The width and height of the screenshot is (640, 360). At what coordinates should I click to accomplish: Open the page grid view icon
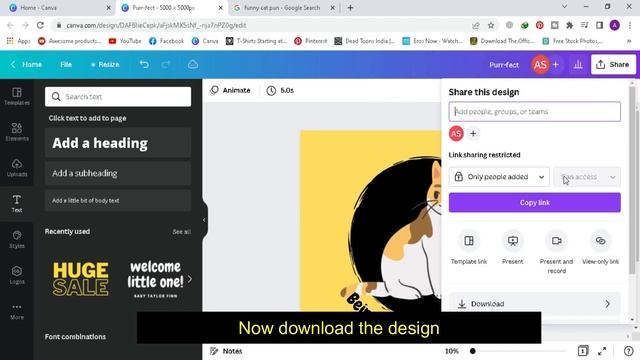(x=583, y=351)
